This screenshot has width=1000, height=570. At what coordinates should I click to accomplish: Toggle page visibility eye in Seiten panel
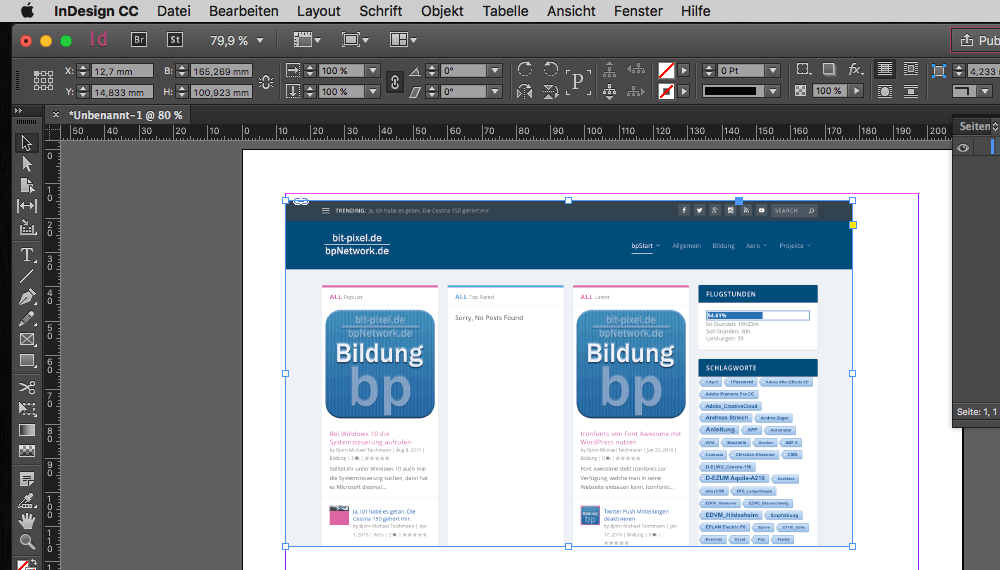pyautogui.click(x=963, y=148)
